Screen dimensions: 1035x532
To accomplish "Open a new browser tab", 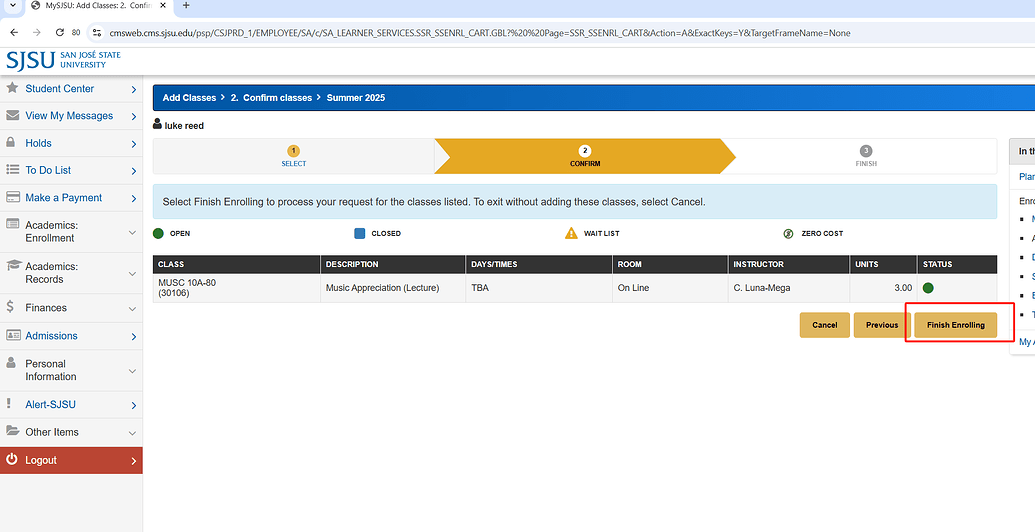I will click(186, 6).
